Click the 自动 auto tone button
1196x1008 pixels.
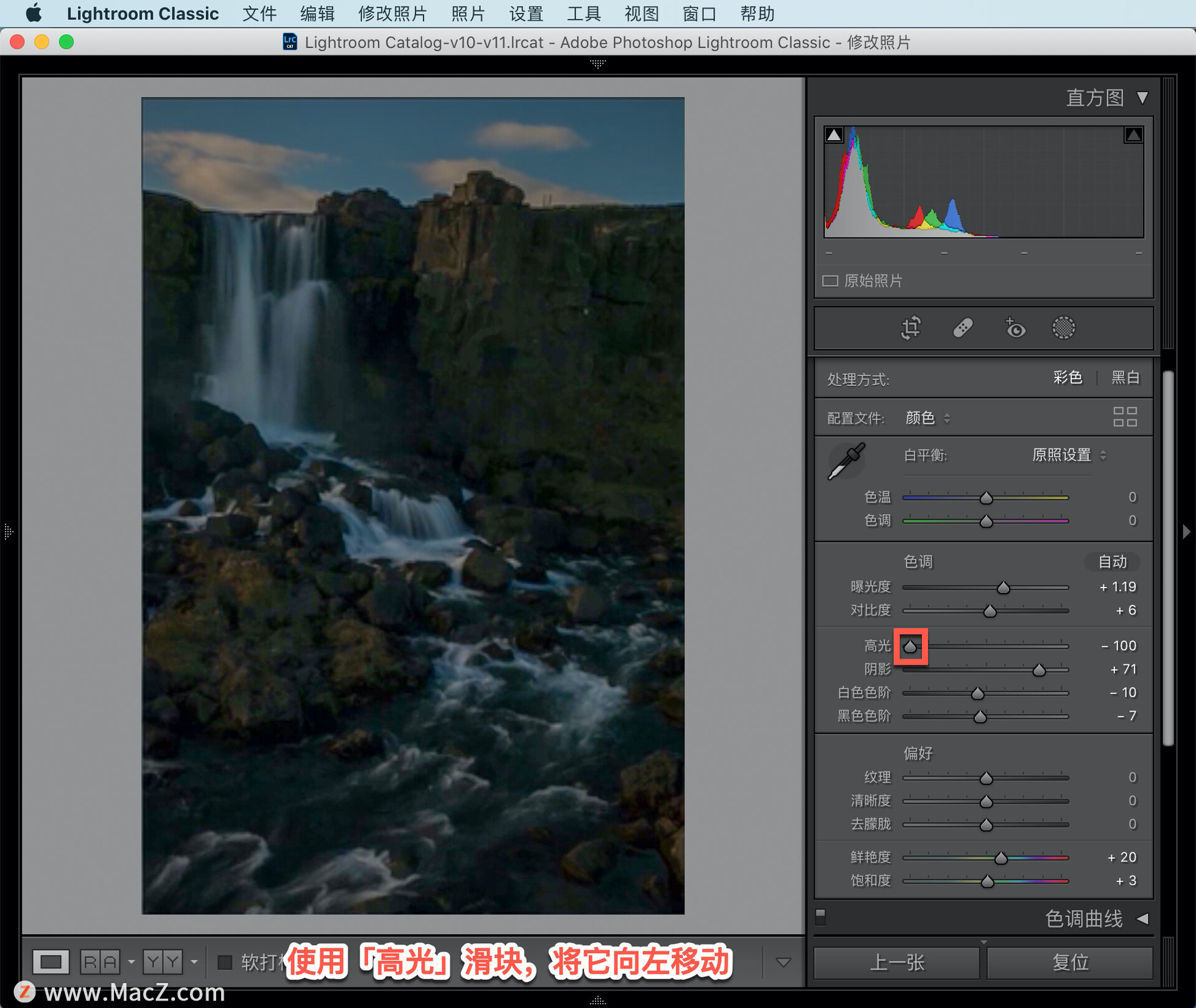(1112, 562)
